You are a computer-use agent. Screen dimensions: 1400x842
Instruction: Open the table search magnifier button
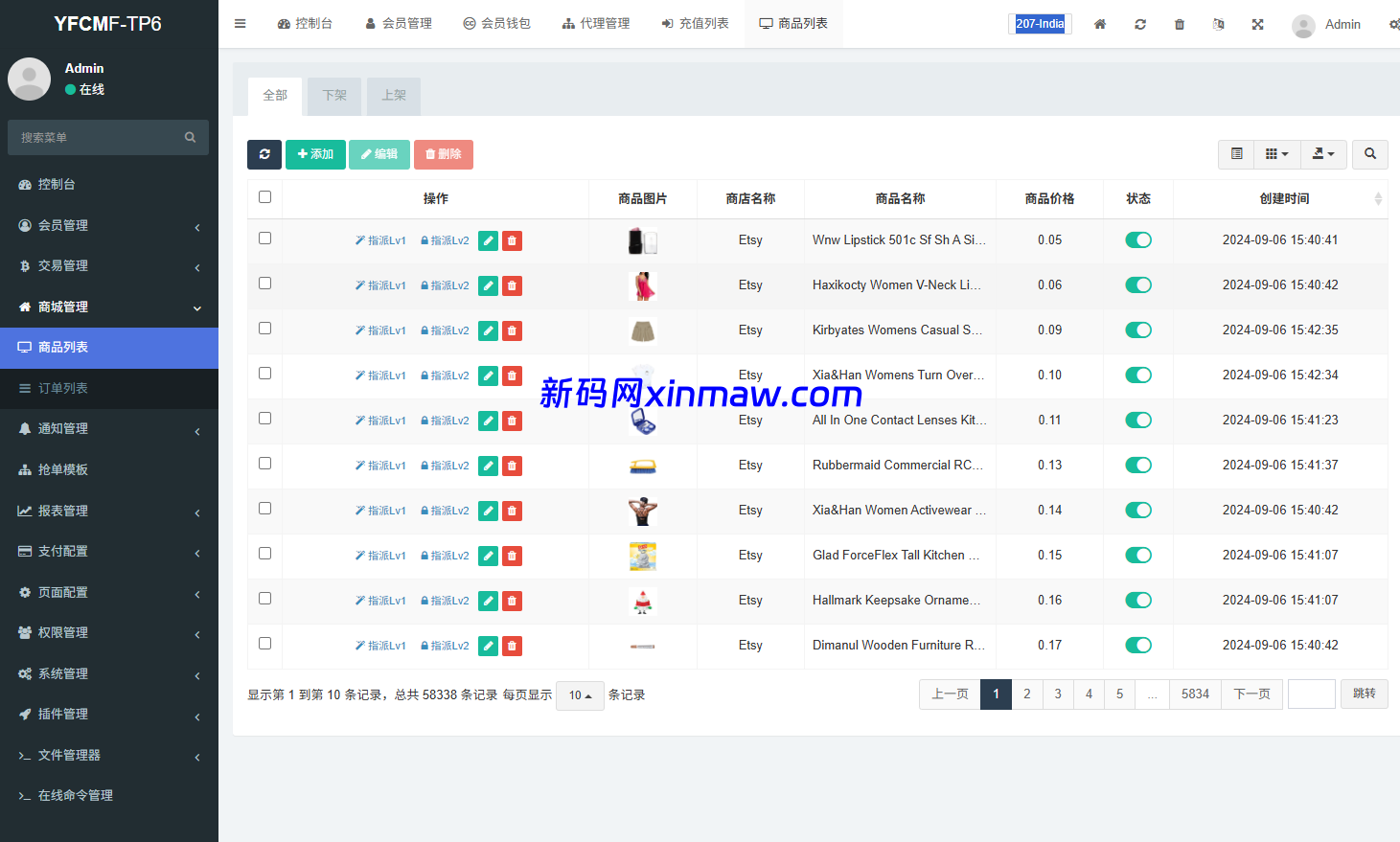click(x=1369, y=154)
